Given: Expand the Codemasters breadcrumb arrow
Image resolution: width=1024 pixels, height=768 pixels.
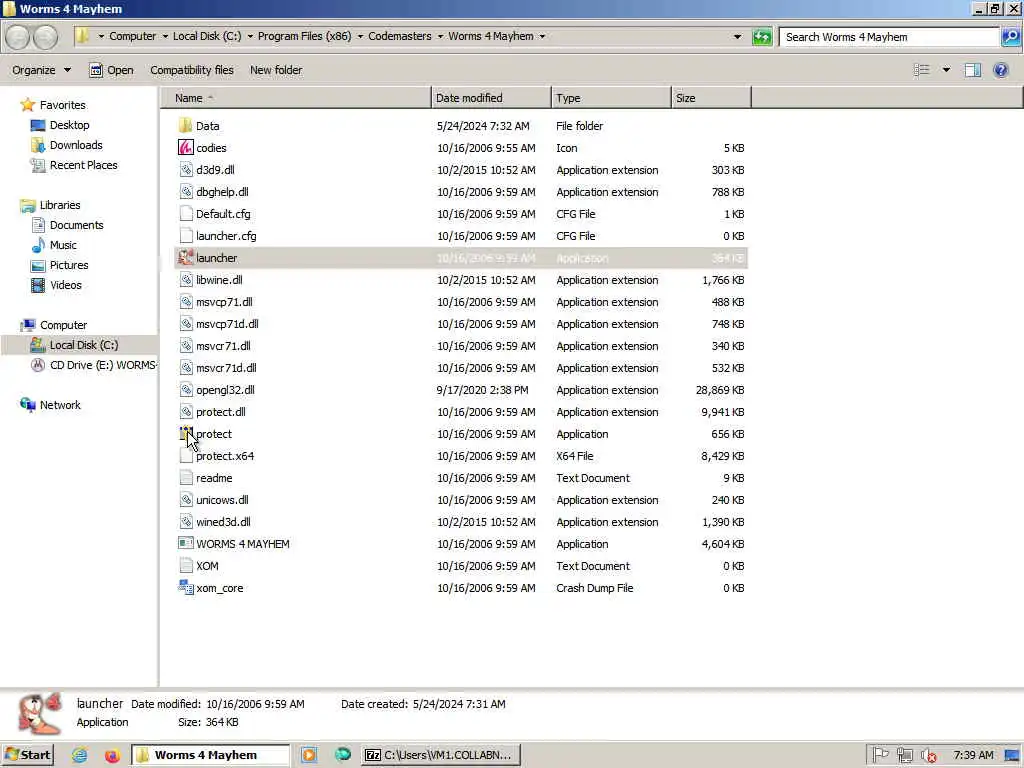Looking at the screenshot, I should click(x=440, y=37).
